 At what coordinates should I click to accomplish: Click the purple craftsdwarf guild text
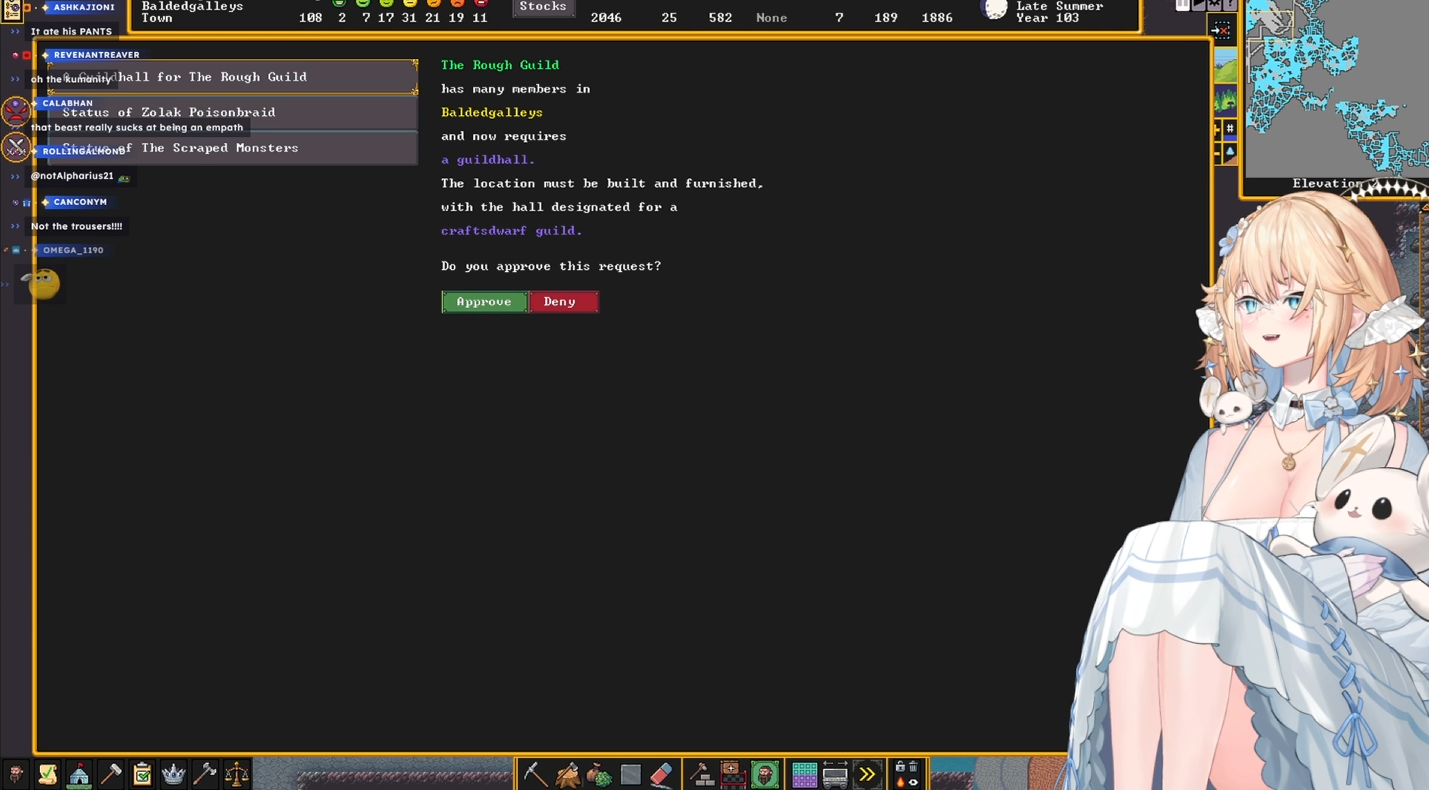coord(511,231)
